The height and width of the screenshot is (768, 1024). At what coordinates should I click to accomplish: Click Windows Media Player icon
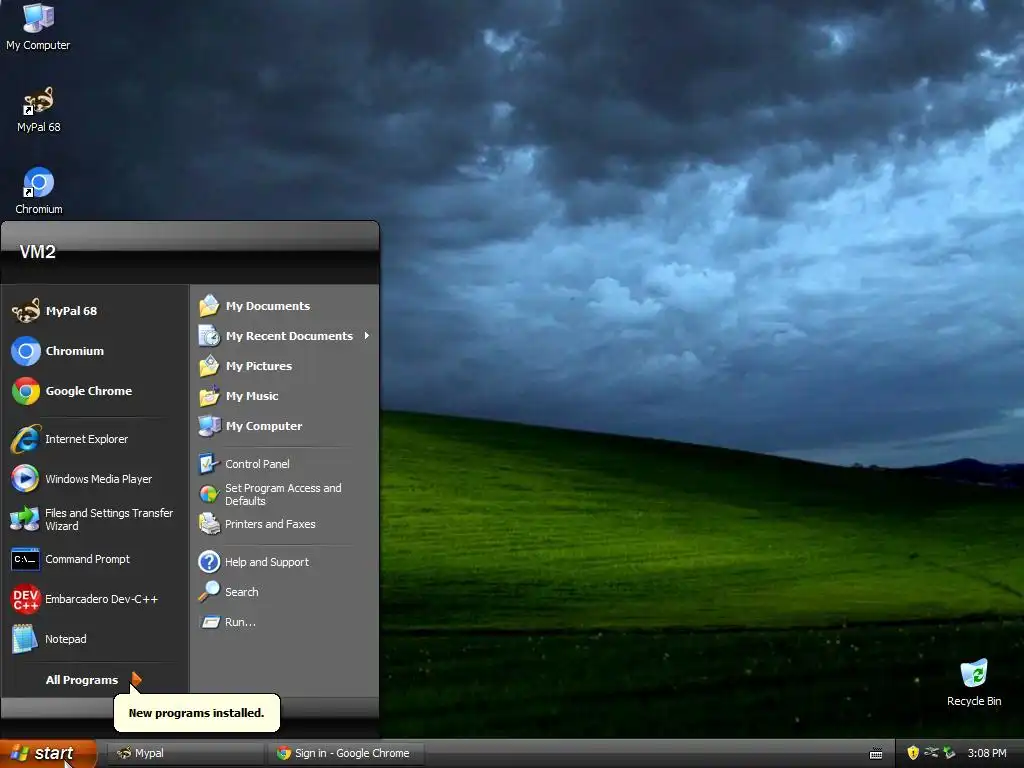(x=25, y=479)
